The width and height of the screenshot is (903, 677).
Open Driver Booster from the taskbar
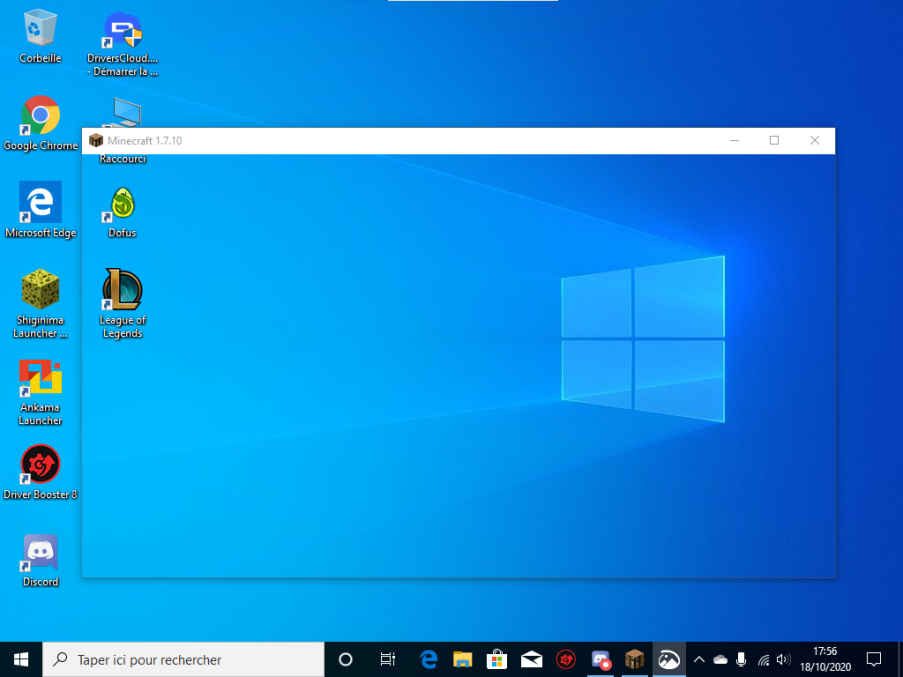[566, 659]
